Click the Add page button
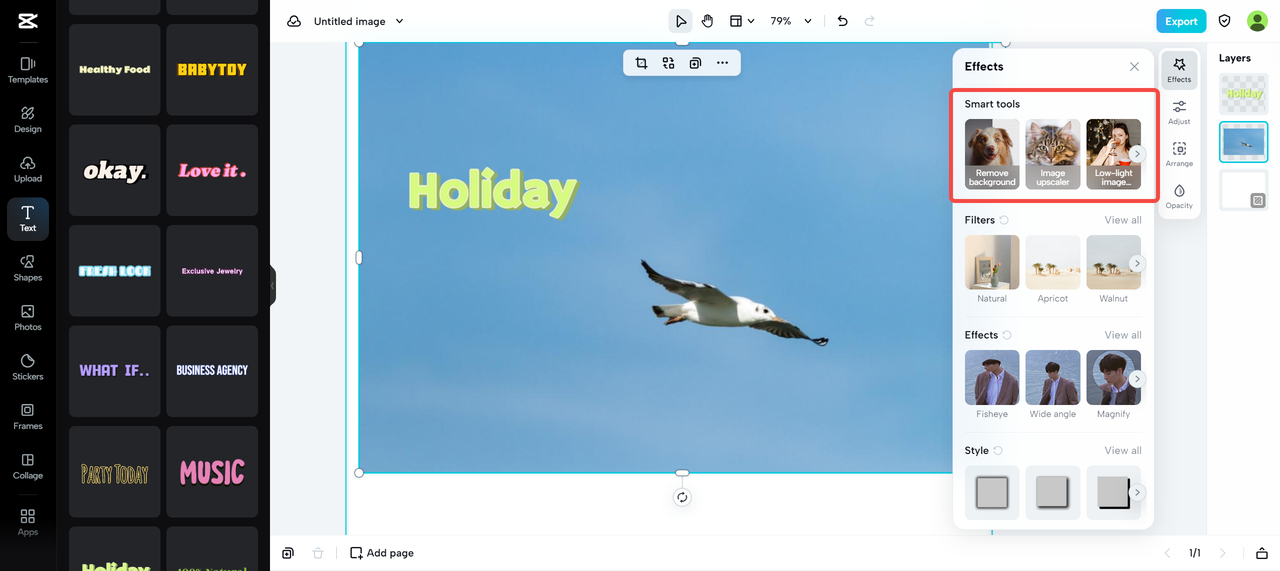The width and height of the screenshot is (1280, 571). (382, 553)
